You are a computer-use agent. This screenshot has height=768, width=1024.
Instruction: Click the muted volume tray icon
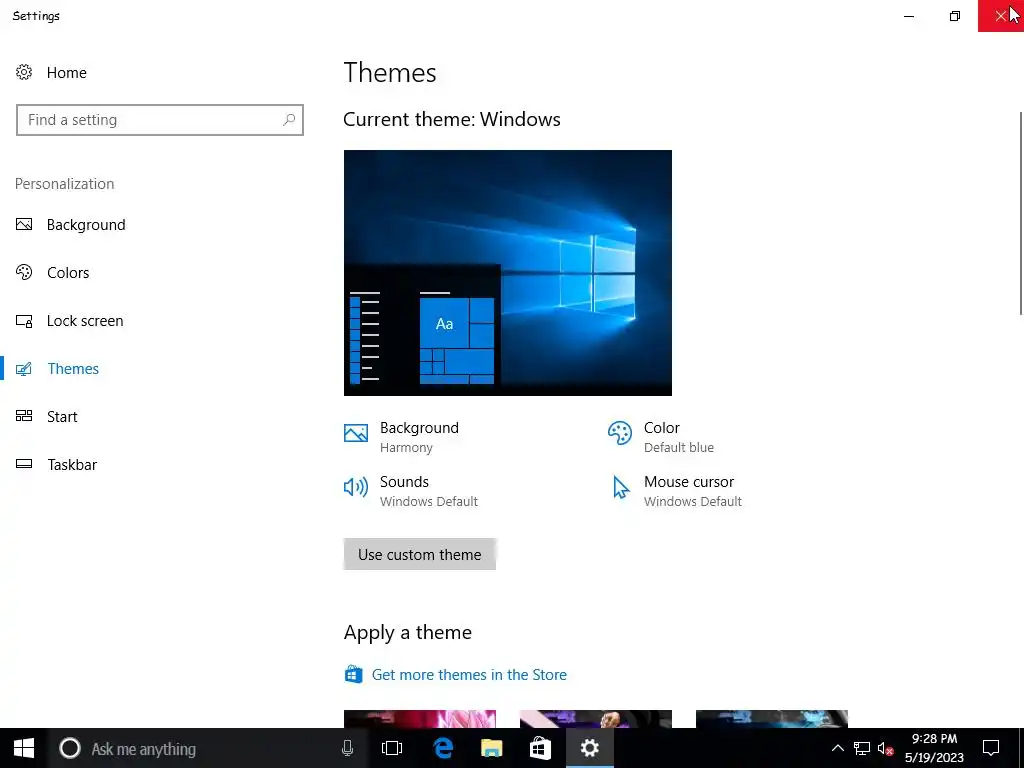click(x=886, y=748)
